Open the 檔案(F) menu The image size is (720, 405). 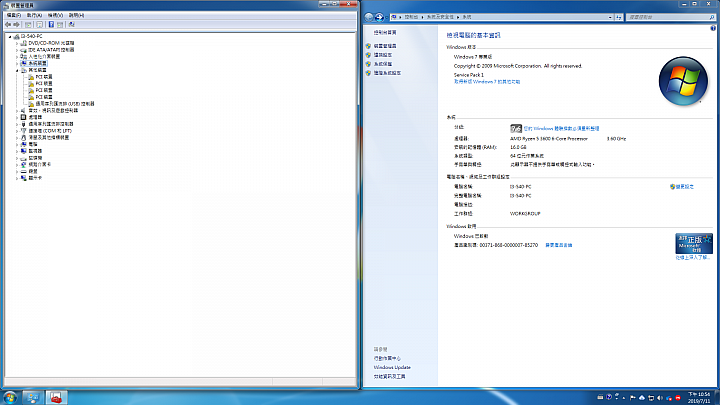click(x=14, y=15)
